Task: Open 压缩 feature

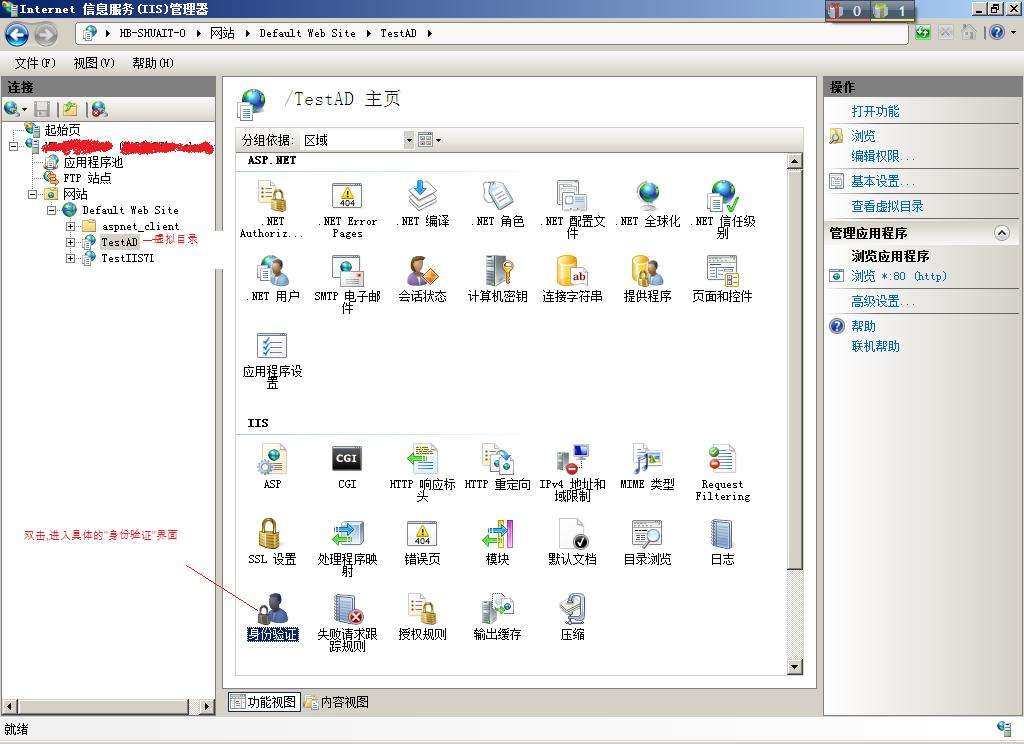Action: pos(572,617)
